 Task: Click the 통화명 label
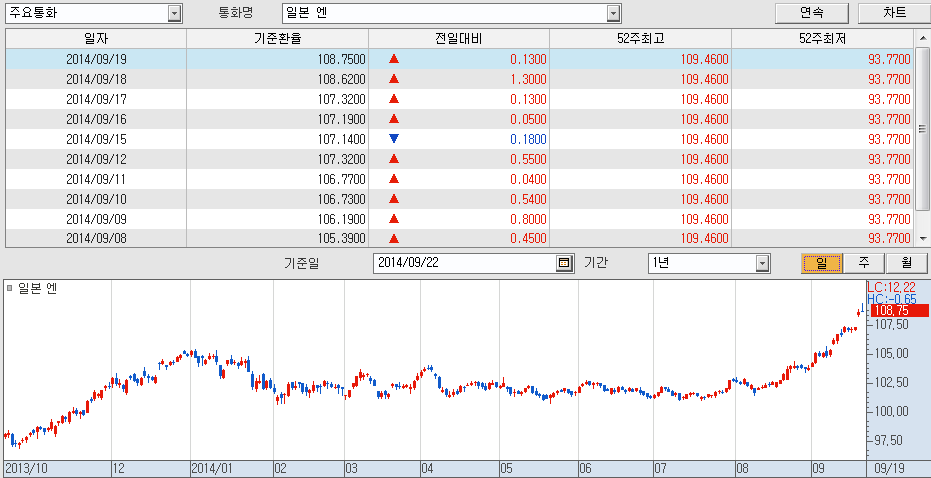pos(236,12)
